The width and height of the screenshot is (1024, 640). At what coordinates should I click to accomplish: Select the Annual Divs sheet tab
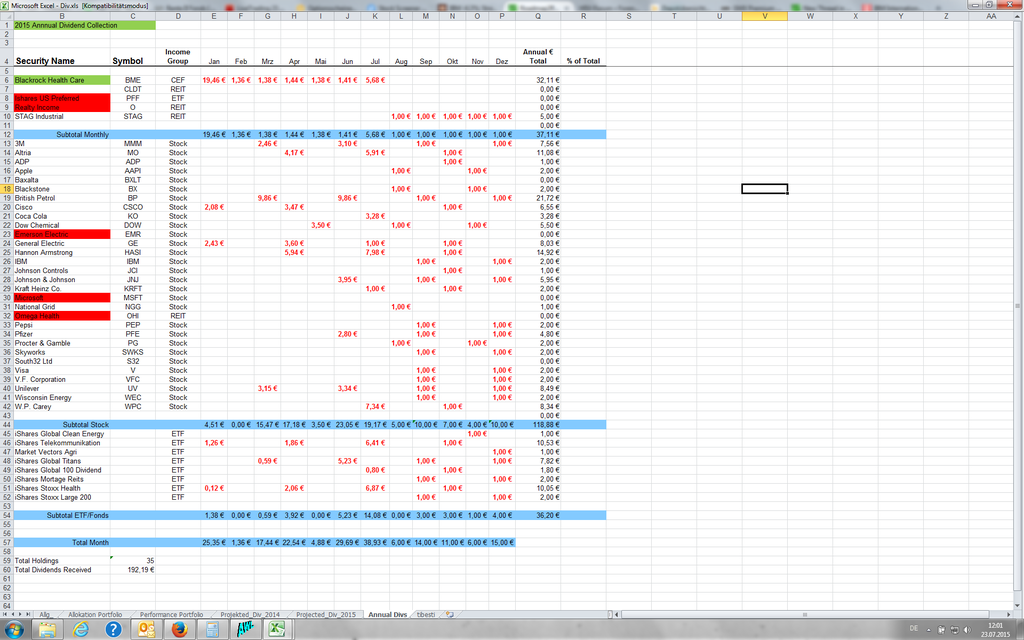(387, 615)
